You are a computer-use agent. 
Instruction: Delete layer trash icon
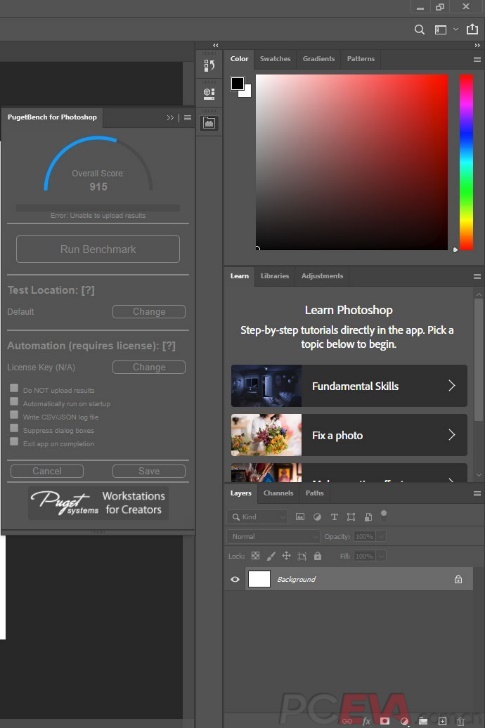(x=460, y=721)
